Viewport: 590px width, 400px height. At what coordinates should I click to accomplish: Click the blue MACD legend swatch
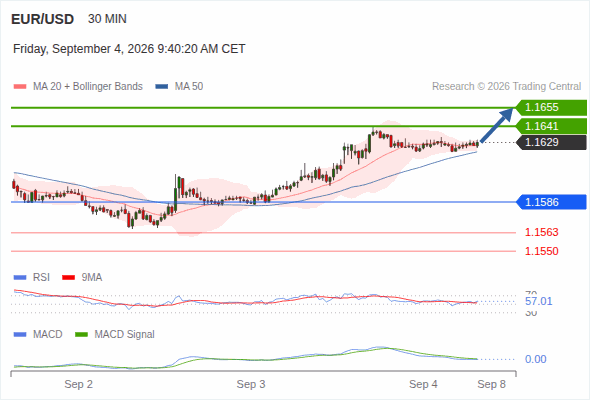pos(20,335)
